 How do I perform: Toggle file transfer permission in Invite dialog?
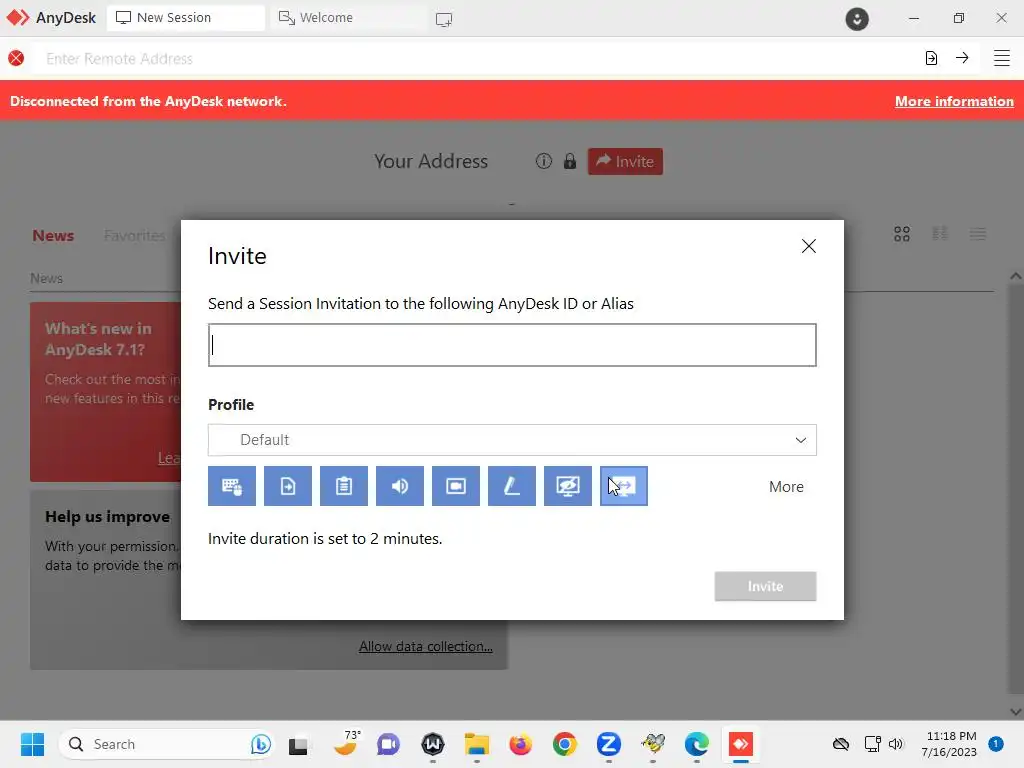click(x=288, y=486)
